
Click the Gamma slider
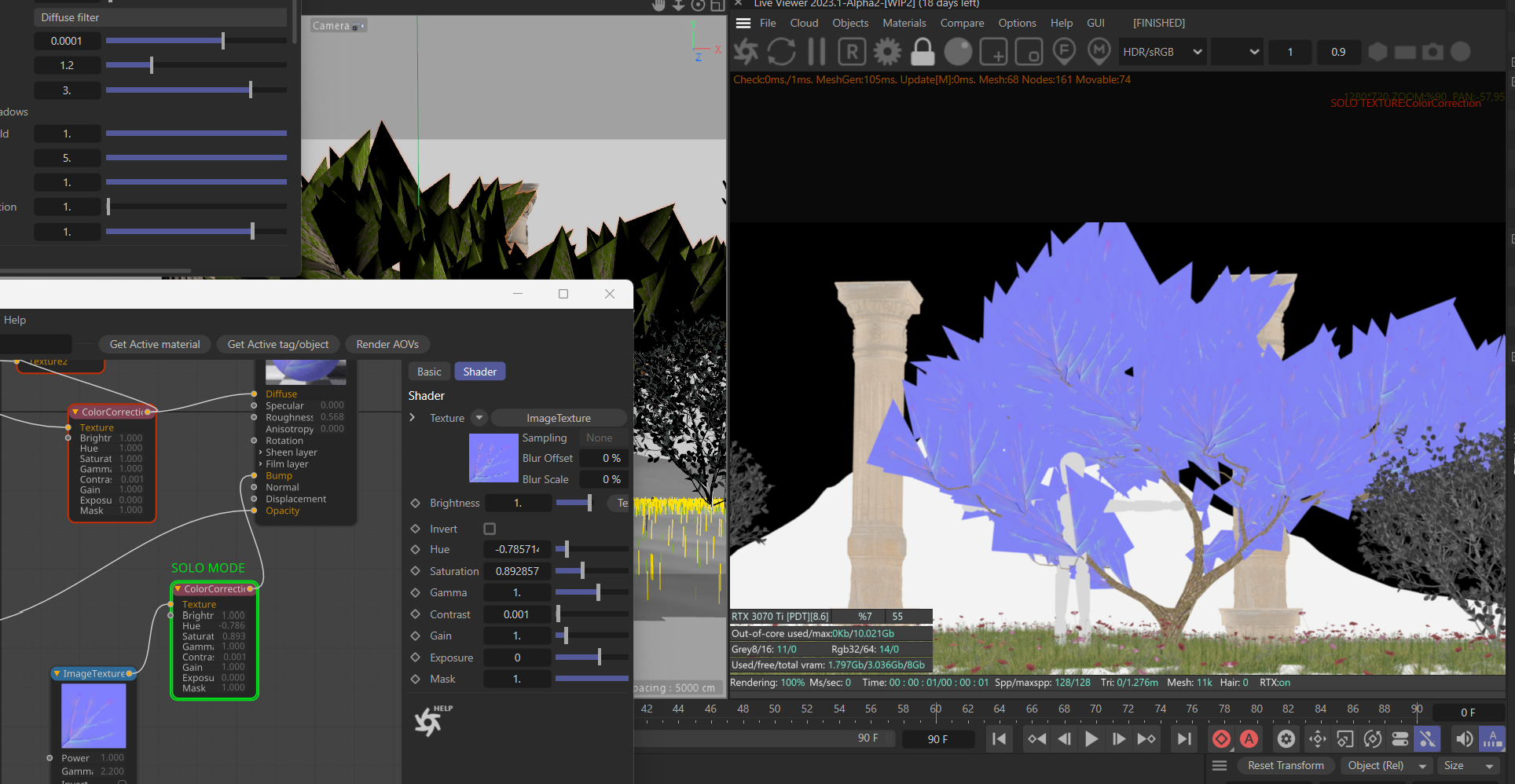point(592,592)
